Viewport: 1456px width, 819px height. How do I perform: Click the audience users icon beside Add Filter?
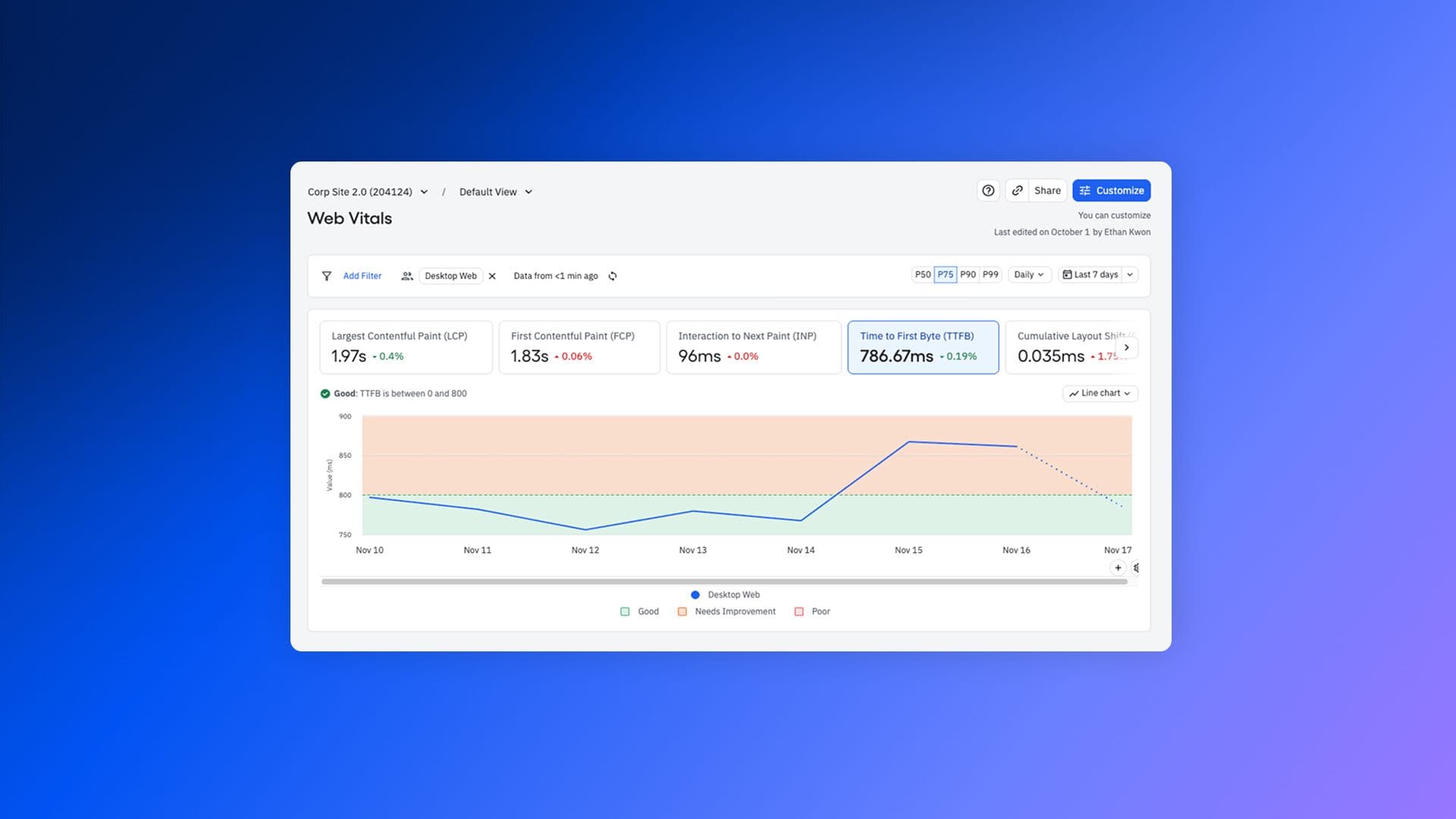tap(407, 275)
